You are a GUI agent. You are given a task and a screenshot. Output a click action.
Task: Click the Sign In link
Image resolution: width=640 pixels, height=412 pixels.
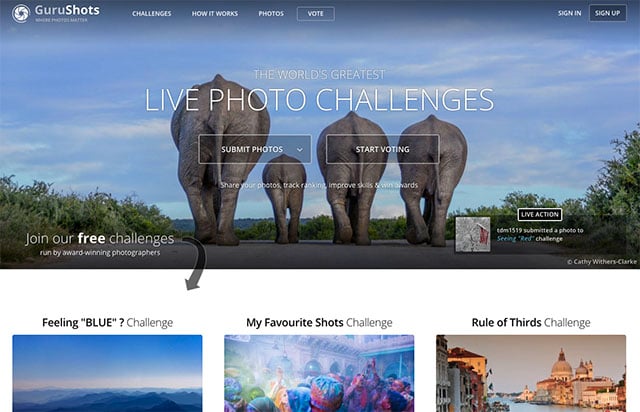click(569, 13)
